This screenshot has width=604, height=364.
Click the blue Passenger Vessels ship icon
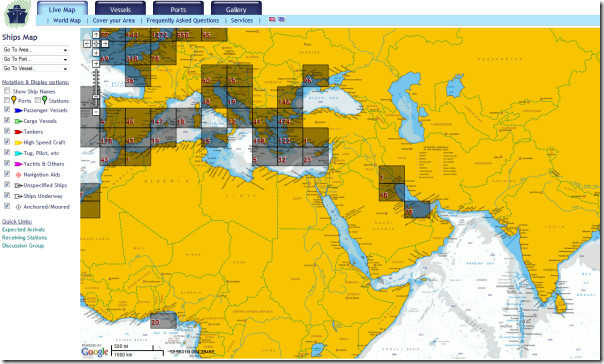[18, 111]
